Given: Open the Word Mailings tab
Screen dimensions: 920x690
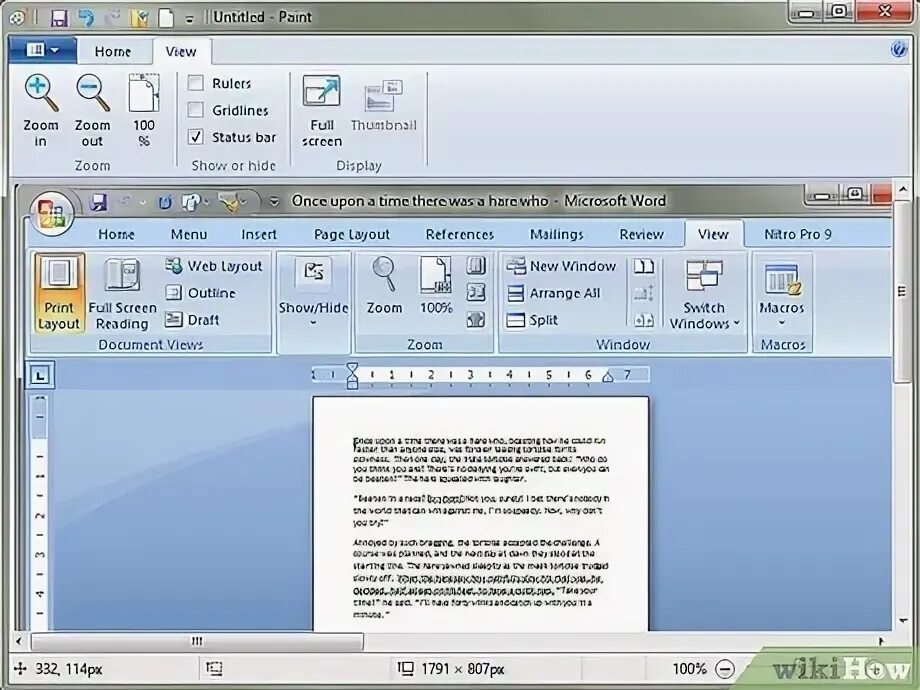Looking at the screenshot, I should [x=556, y=235].
